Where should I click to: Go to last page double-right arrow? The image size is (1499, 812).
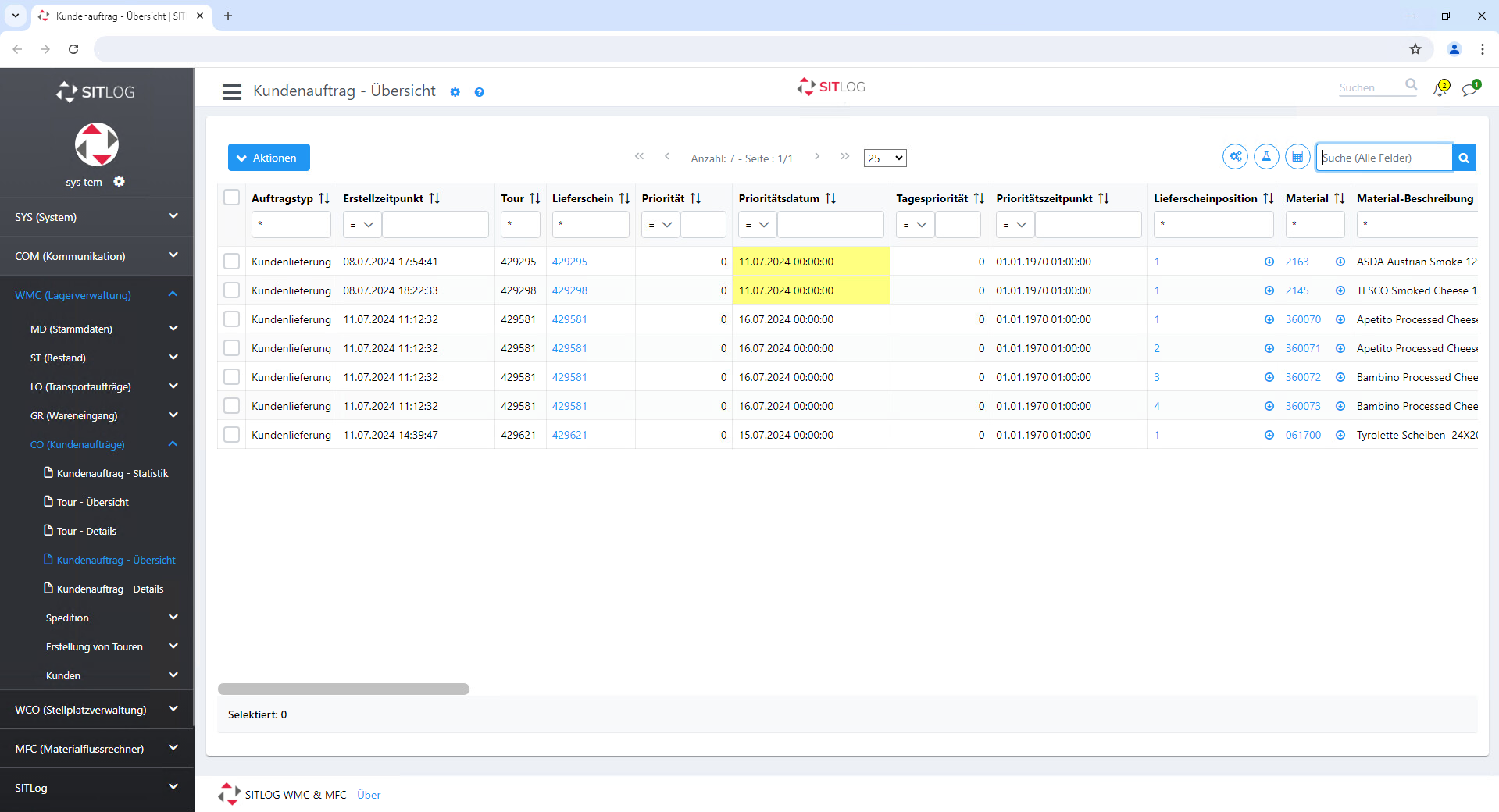(844, 156)
